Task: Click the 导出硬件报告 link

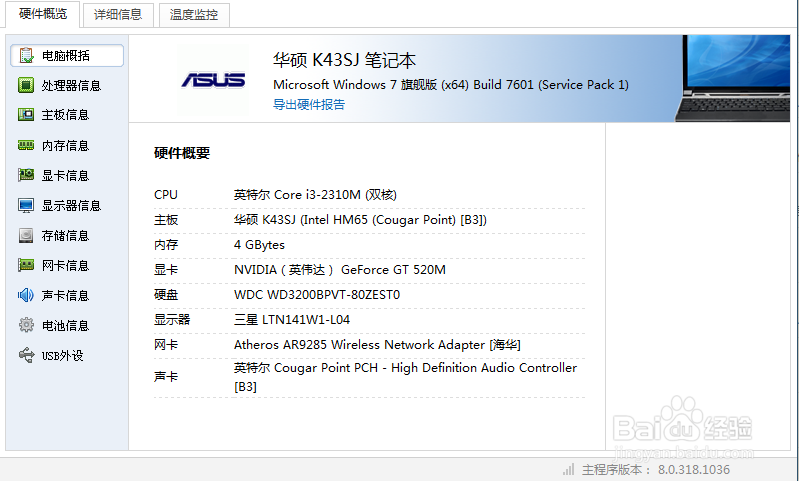Action: [309, 104]
